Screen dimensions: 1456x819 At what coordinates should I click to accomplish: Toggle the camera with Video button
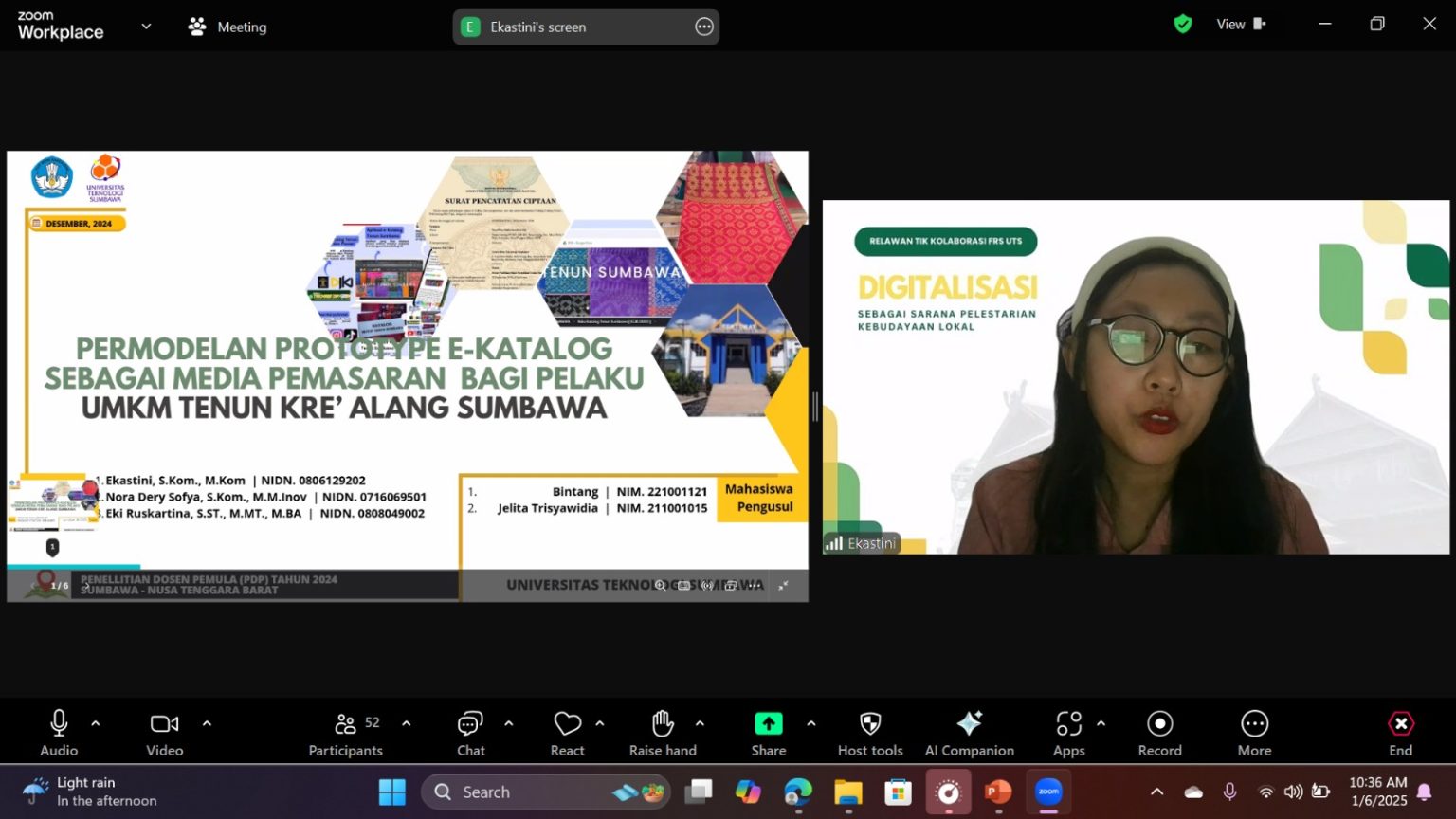pyautogui.click(x=164, y=734)
